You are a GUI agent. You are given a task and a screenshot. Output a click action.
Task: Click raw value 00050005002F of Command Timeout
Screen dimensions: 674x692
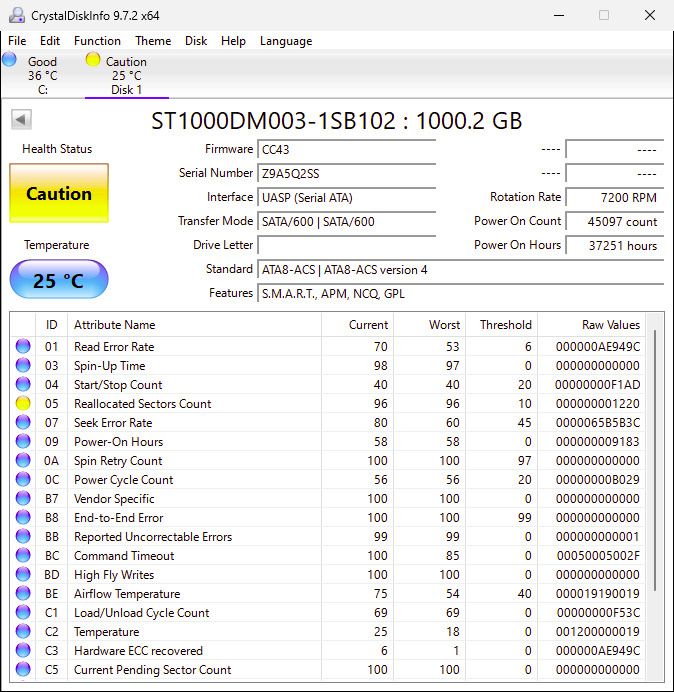coord(598,555)
